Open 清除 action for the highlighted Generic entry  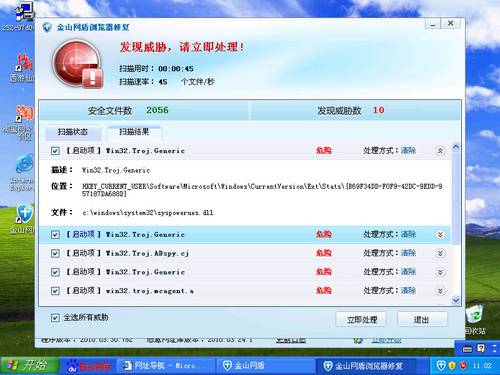tap(408, 234)
